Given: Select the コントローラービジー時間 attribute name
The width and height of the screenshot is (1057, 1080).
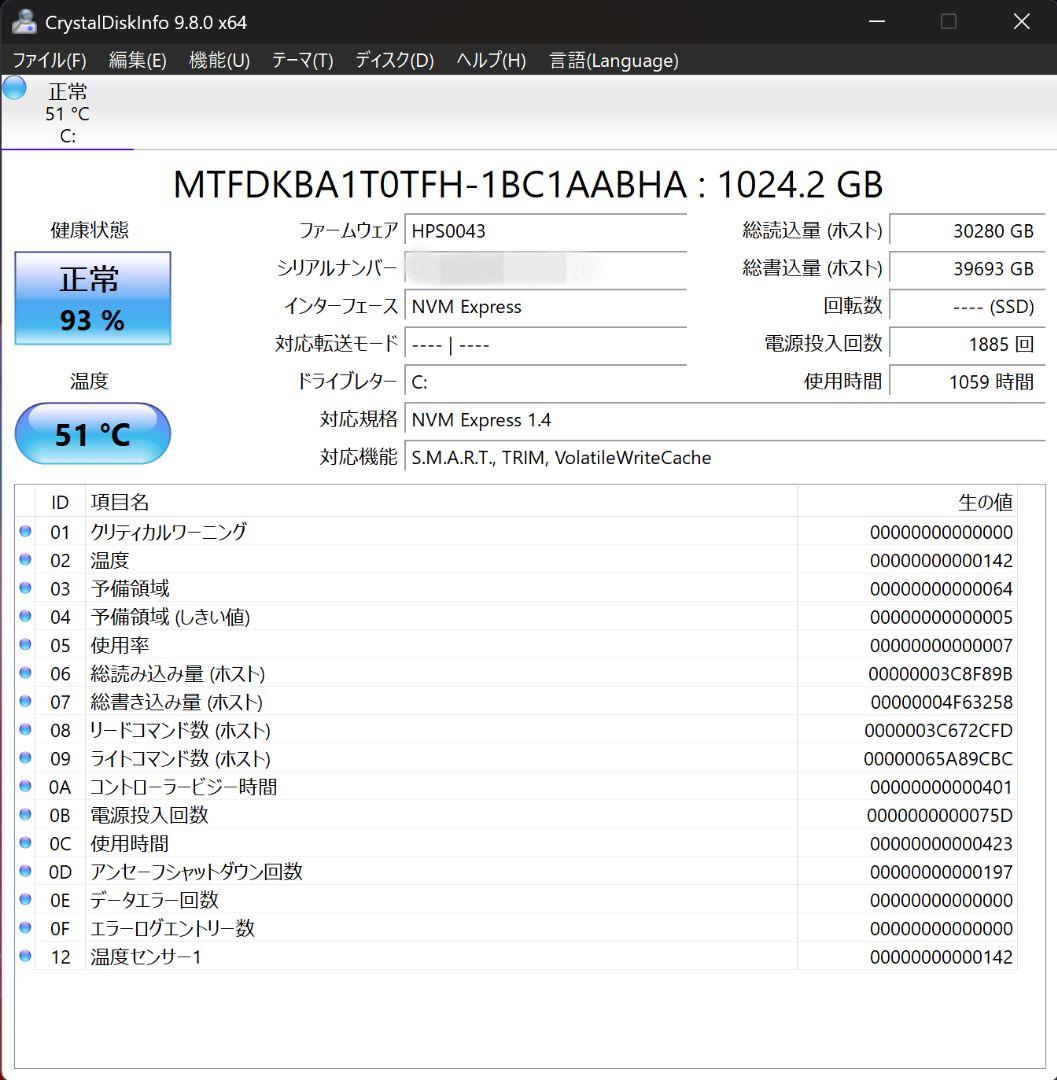Looking at the screenshot, I should point(184,787).
